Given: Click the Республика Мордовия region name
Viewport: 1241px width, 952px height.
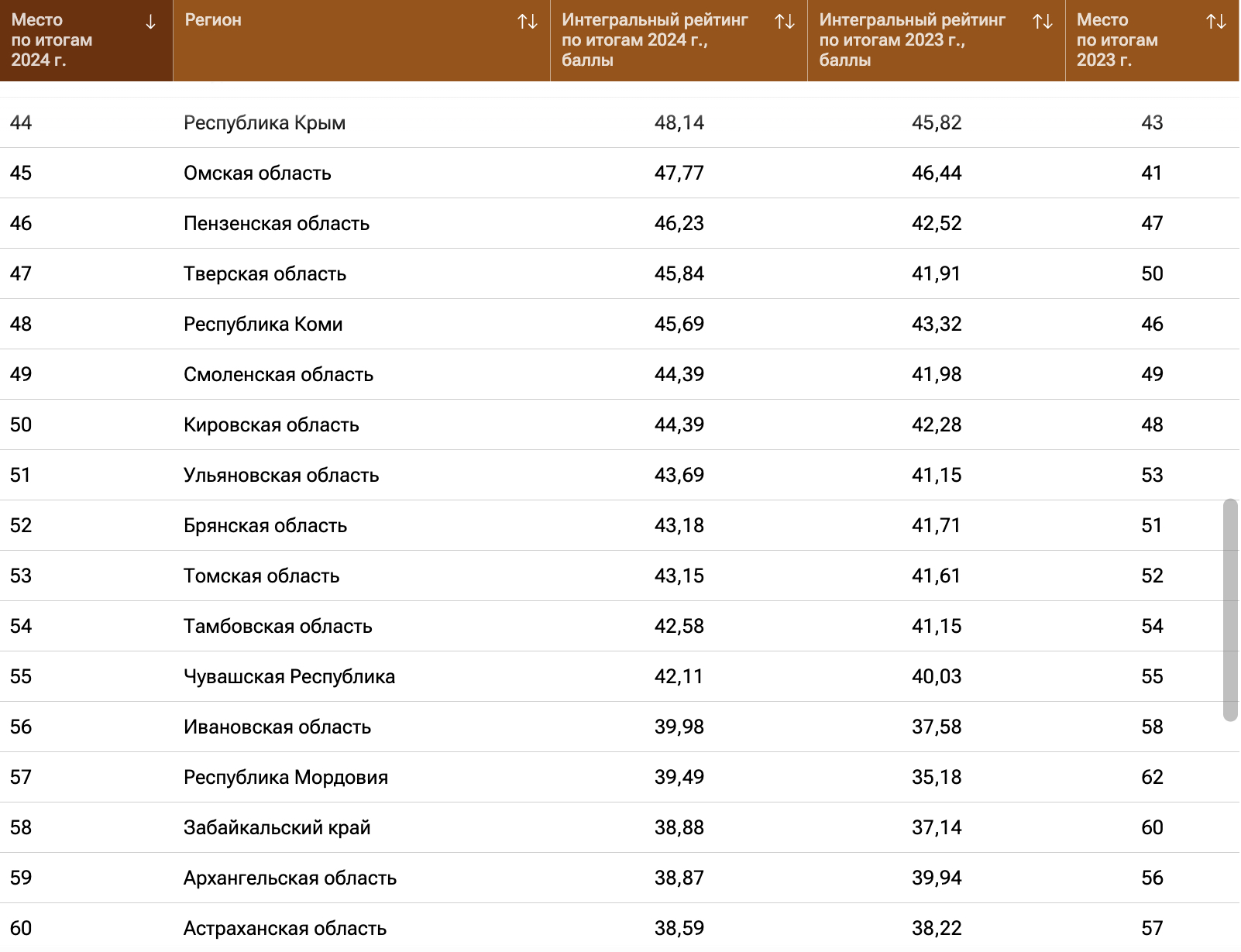Looking at the screenshot, I should pyautogui.click(x=286, y=778).
